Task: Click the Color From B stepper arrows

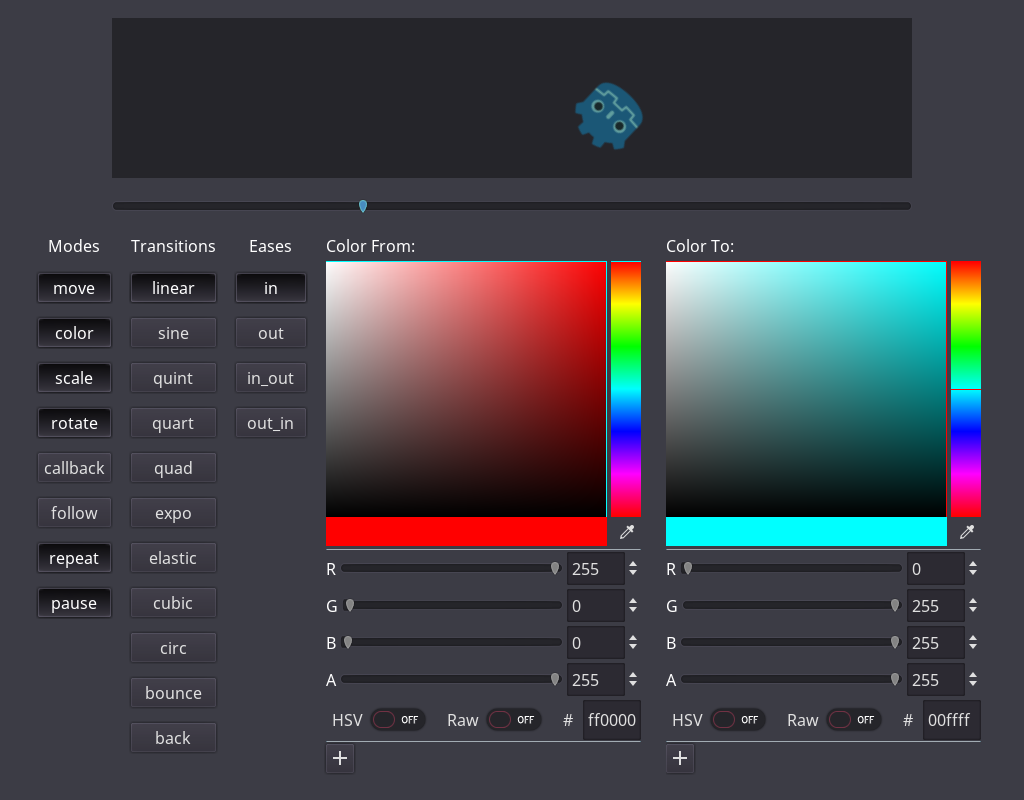Action: point(633,643)
